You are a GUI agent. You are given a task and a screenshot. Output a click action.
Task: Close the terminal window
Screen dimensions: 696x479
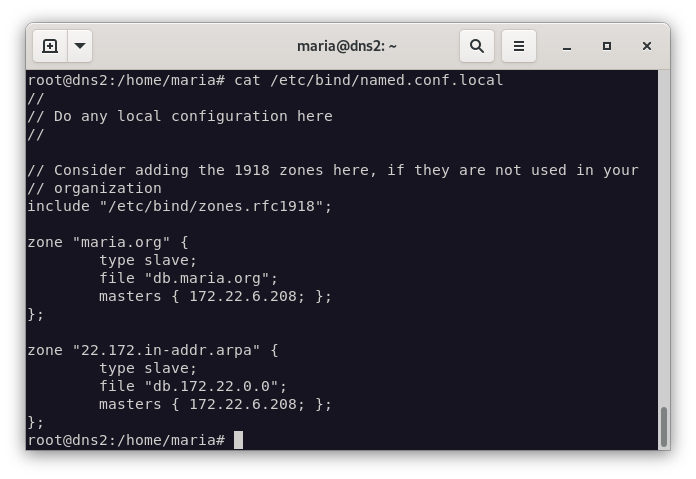647,46
